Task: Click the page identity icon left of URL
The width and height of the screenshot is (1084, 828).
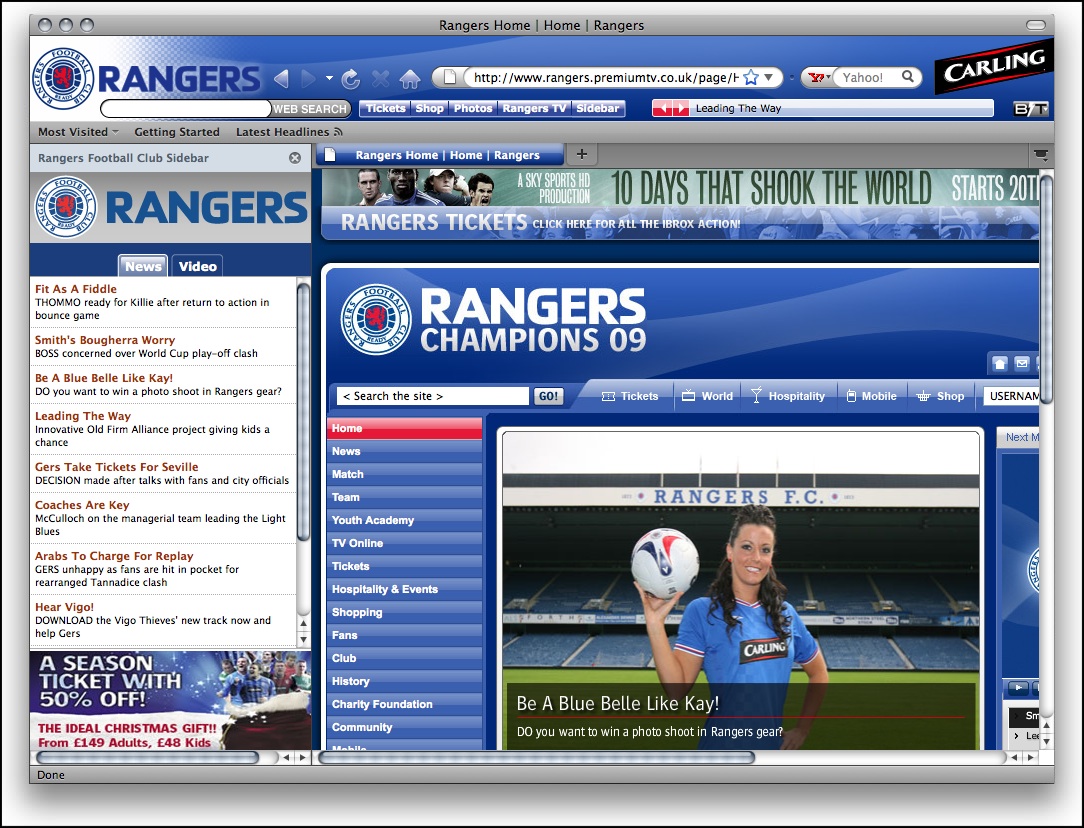Action: click(449, 77)
